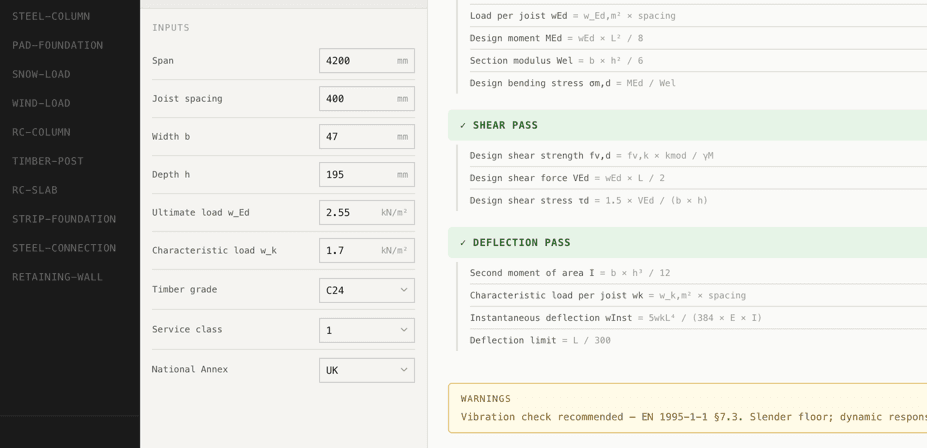
Task: Click the Joist spacing input field
Action: pos(367,98)
